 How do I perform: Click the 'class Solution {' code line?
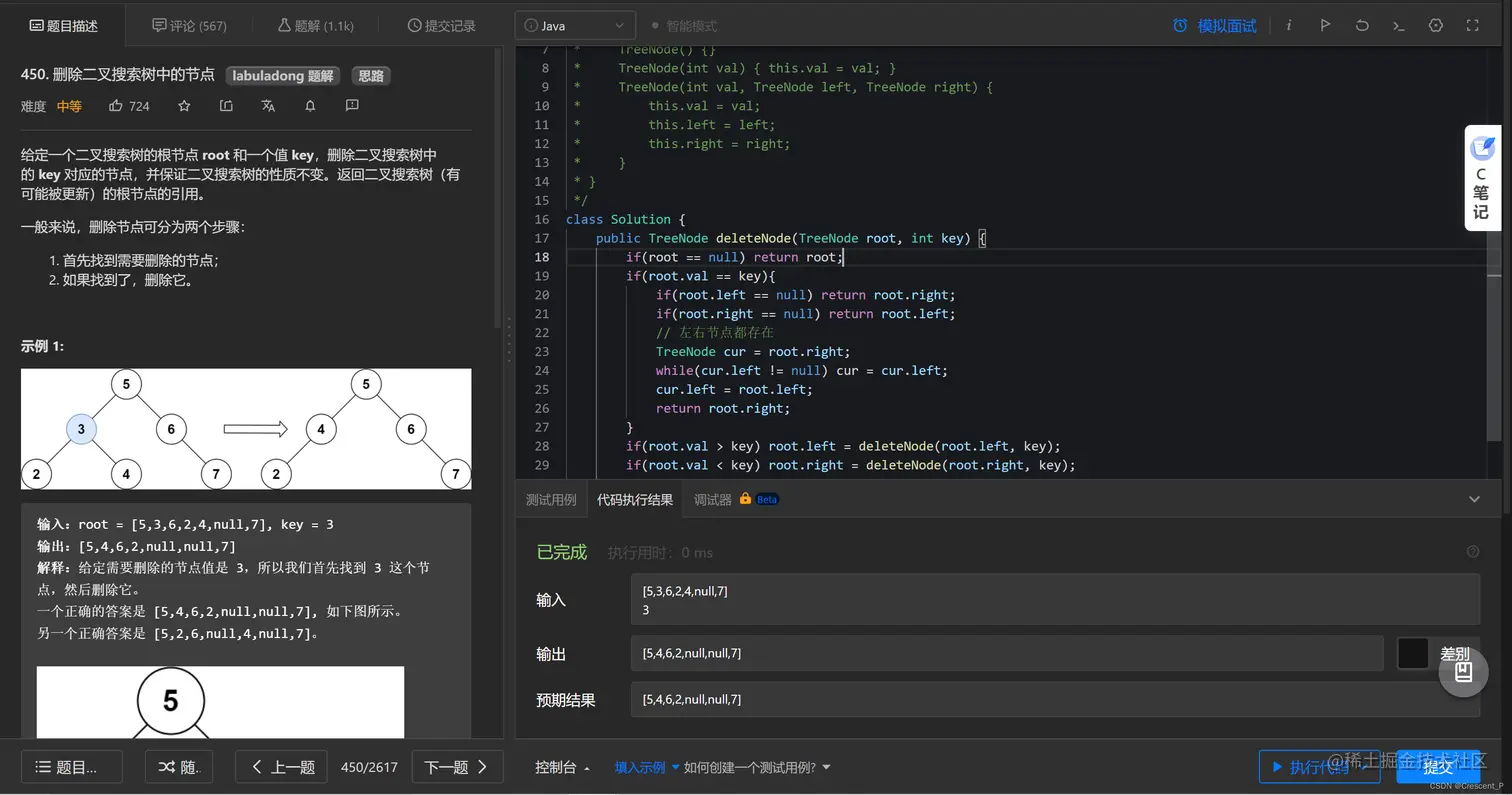coord(625,219)
